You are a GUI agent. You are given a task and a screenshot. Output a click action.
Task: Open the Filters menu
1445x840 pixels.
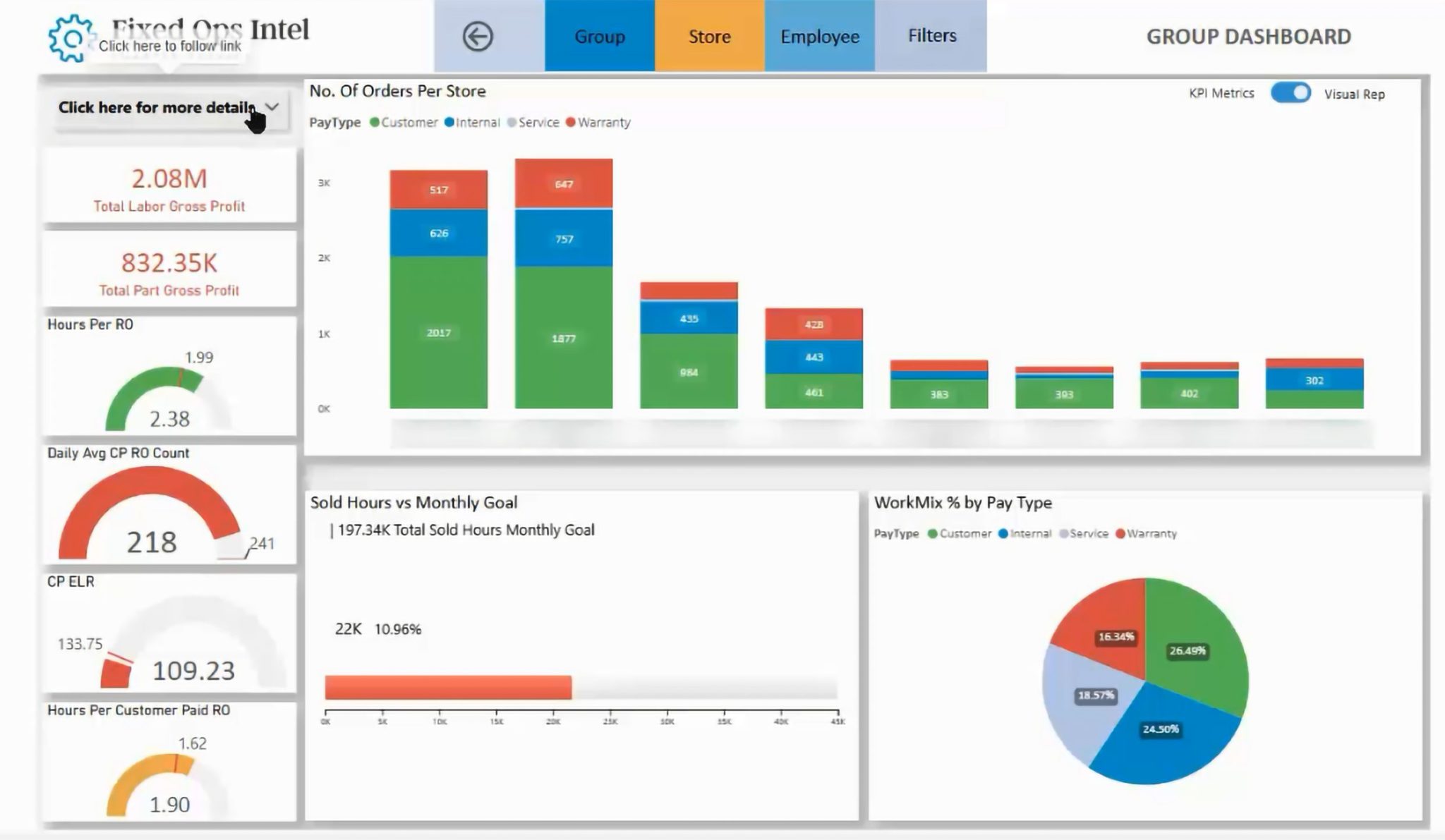(x=930, y=36)
